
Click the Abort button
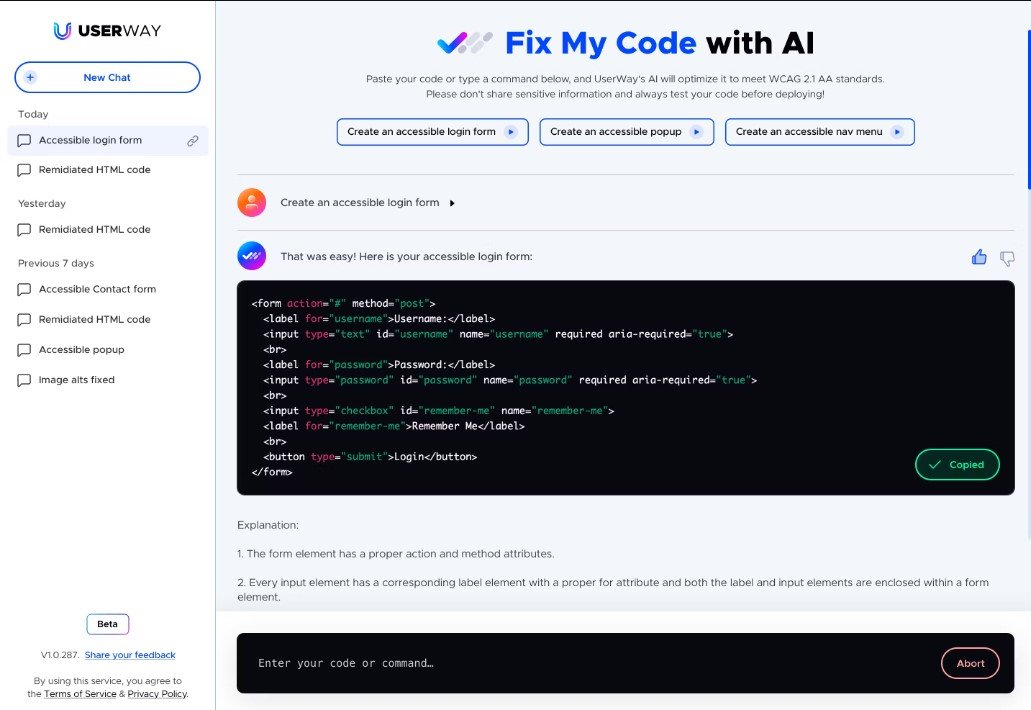tap(971, 663)
